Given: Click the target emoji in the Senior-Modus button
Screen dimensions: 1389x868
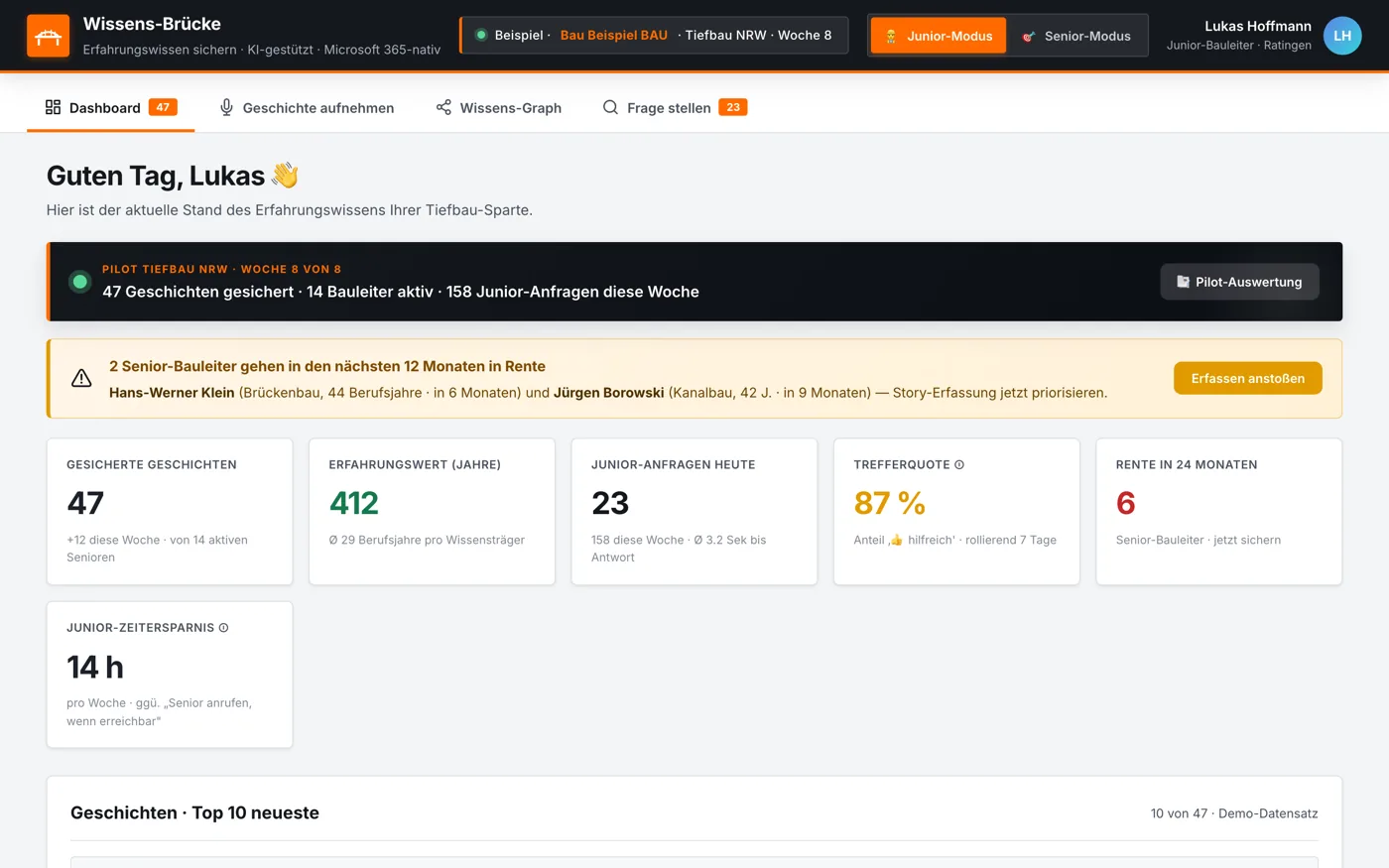Looking at the screenshot, I should point(1029,36).
